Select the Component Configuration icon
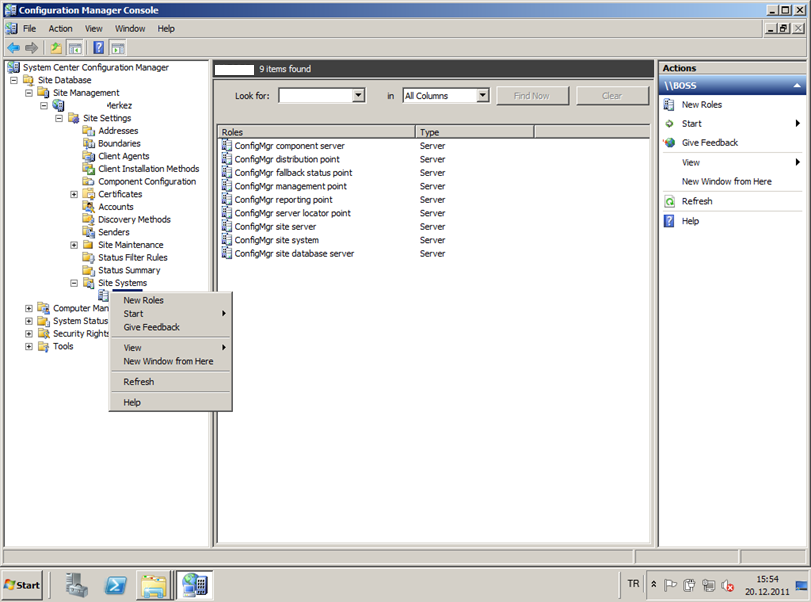 pyautogui.click(x=88, y=182)
